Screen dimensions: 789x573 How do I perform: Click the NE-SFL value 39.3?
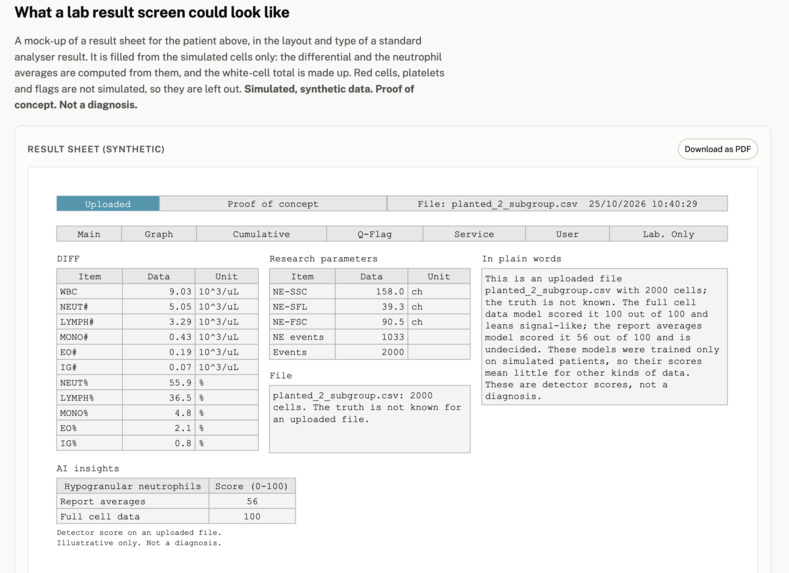[371, 307]
